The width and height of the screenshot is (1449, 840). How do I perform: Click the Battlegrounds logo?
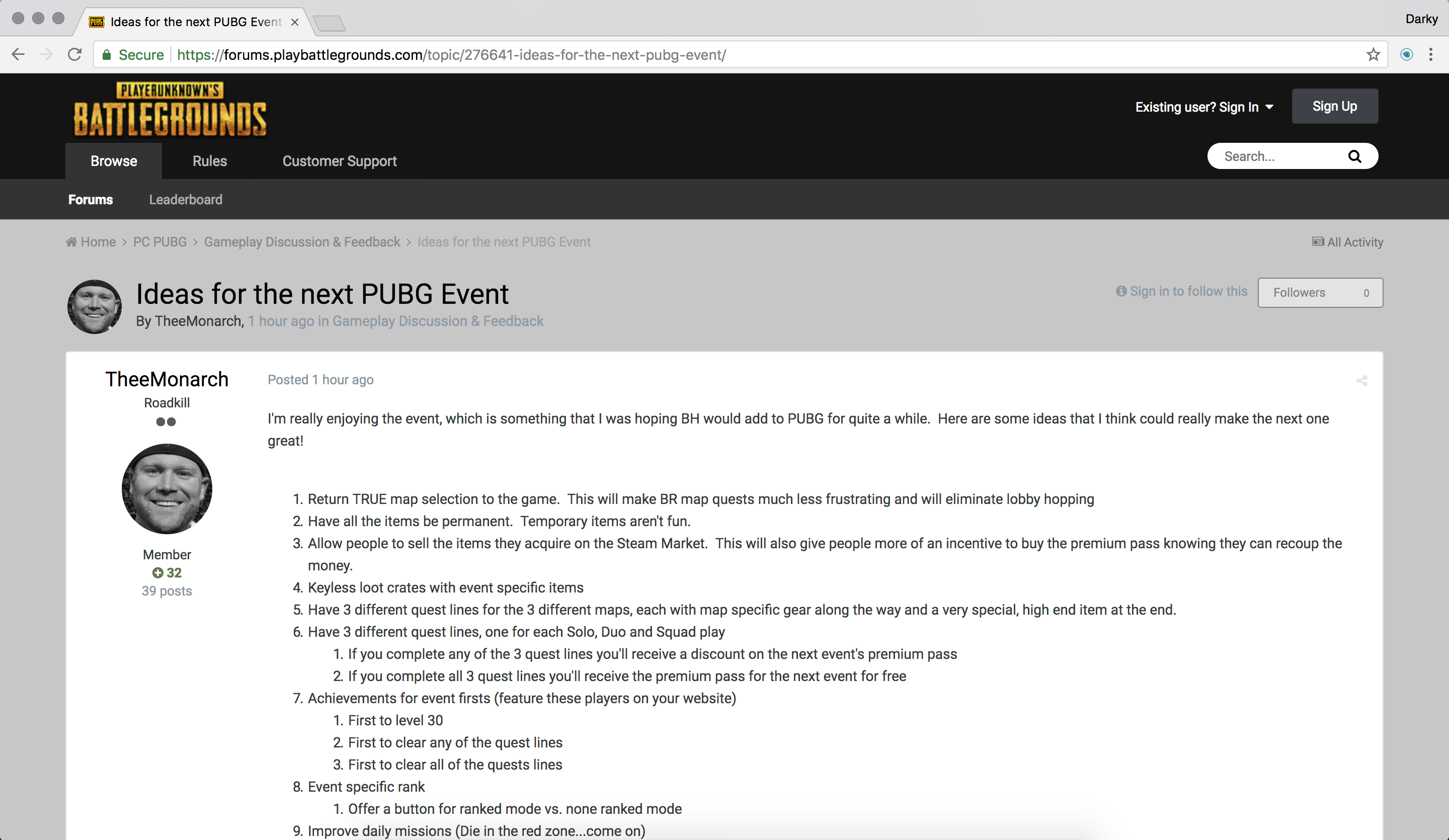click(x=170, y=109)
